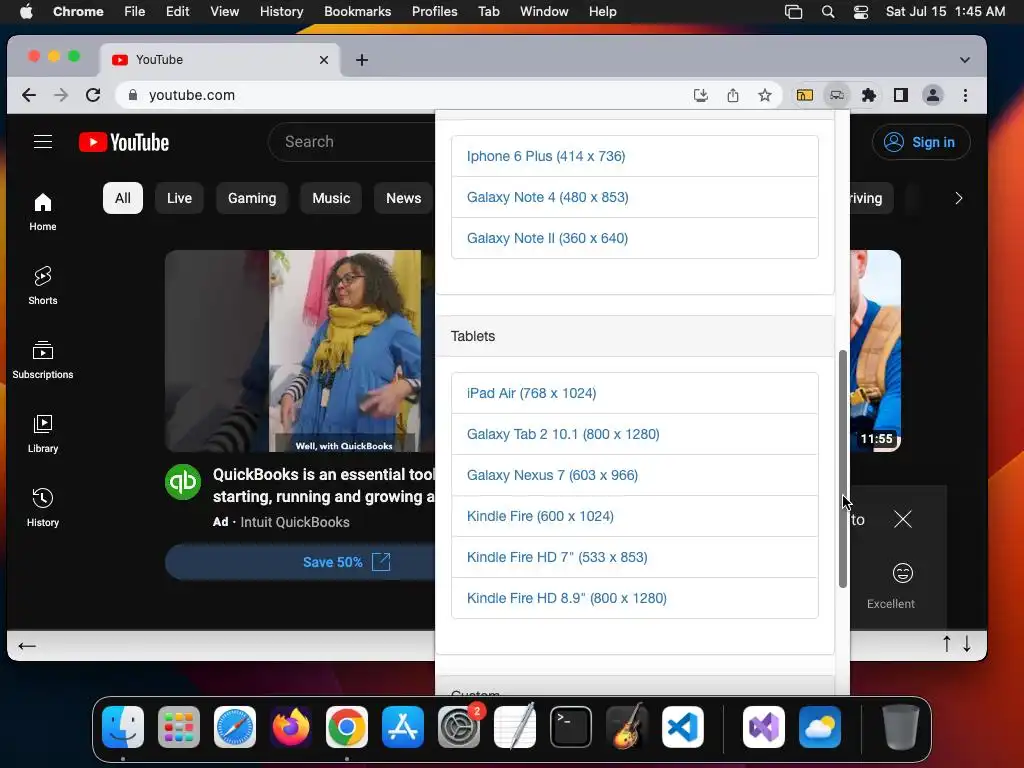Open Library in the sidebar

(42, 434)
